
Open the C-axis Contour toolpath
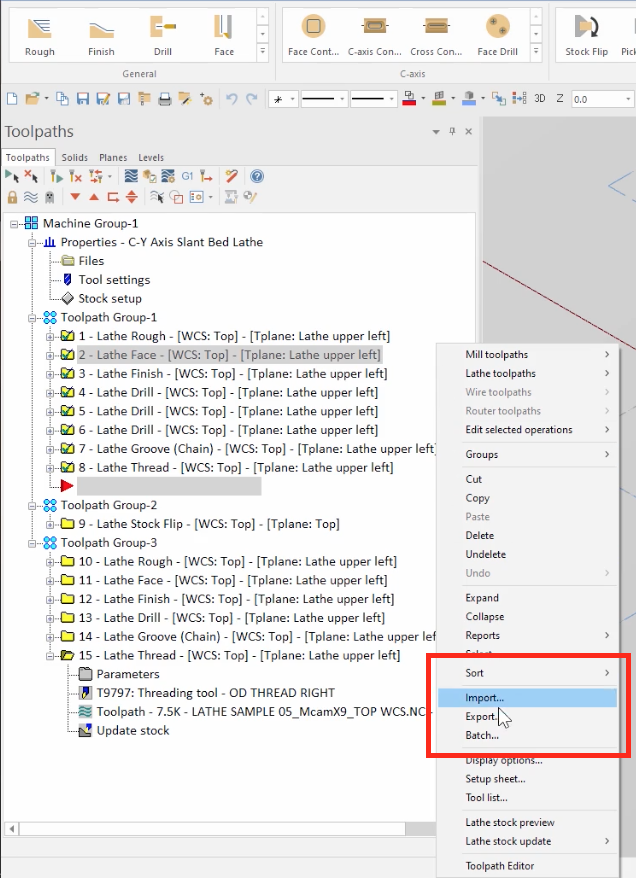pyautogui.click(x=374, y=36)
